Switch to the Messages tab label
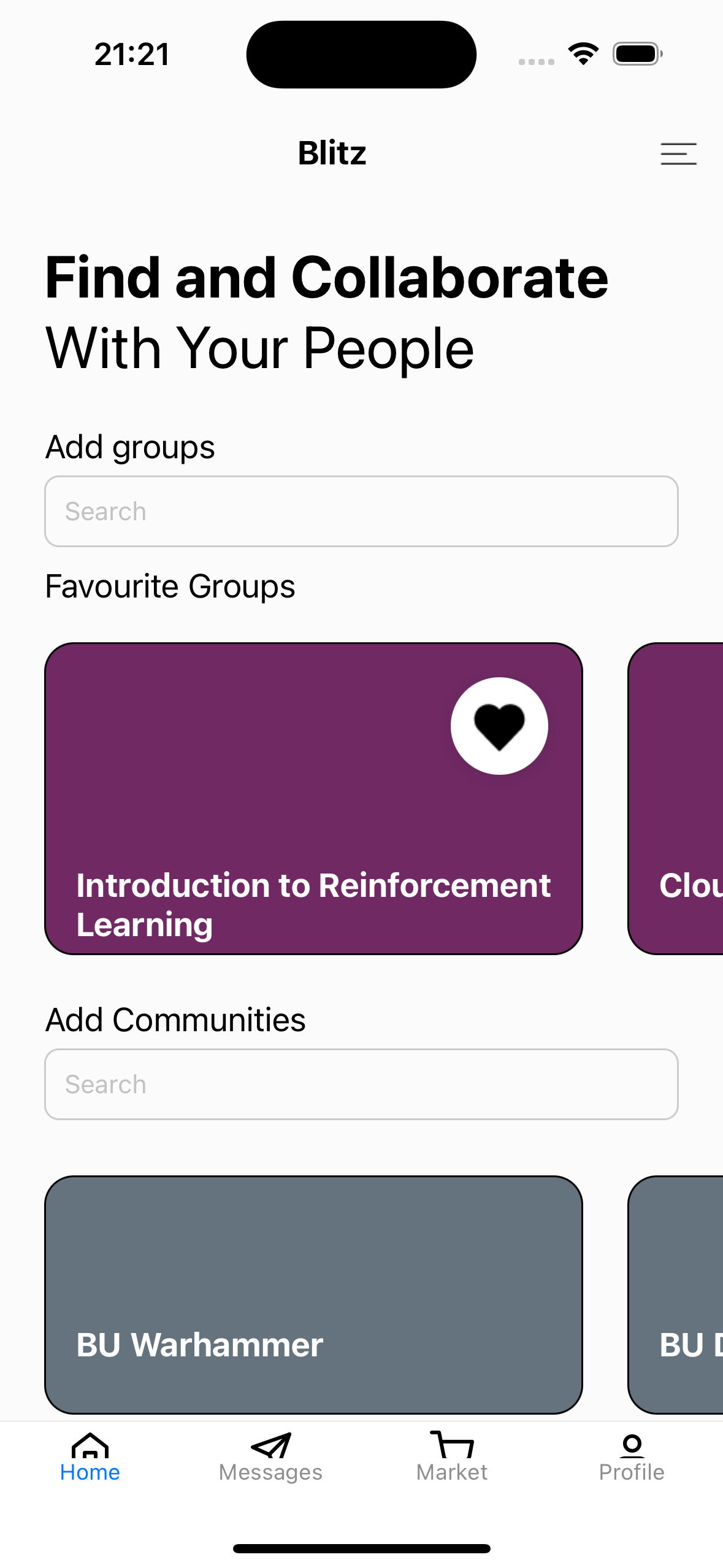723x1568 pixels. point(270,1472)
